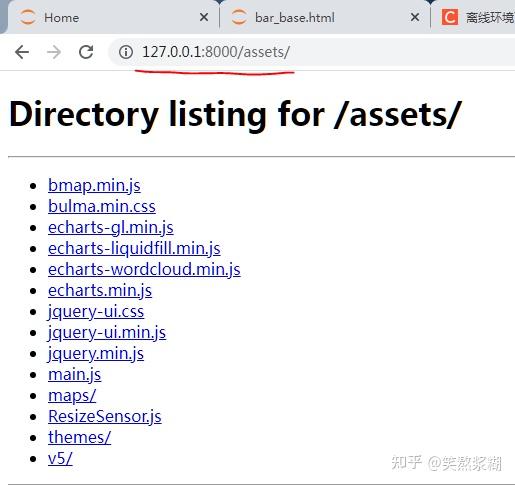The height and width of the screenshot is (485, 515).
Task: Open the bmap.min.js link
Action: pyautogui.click(x=94, y=185)
